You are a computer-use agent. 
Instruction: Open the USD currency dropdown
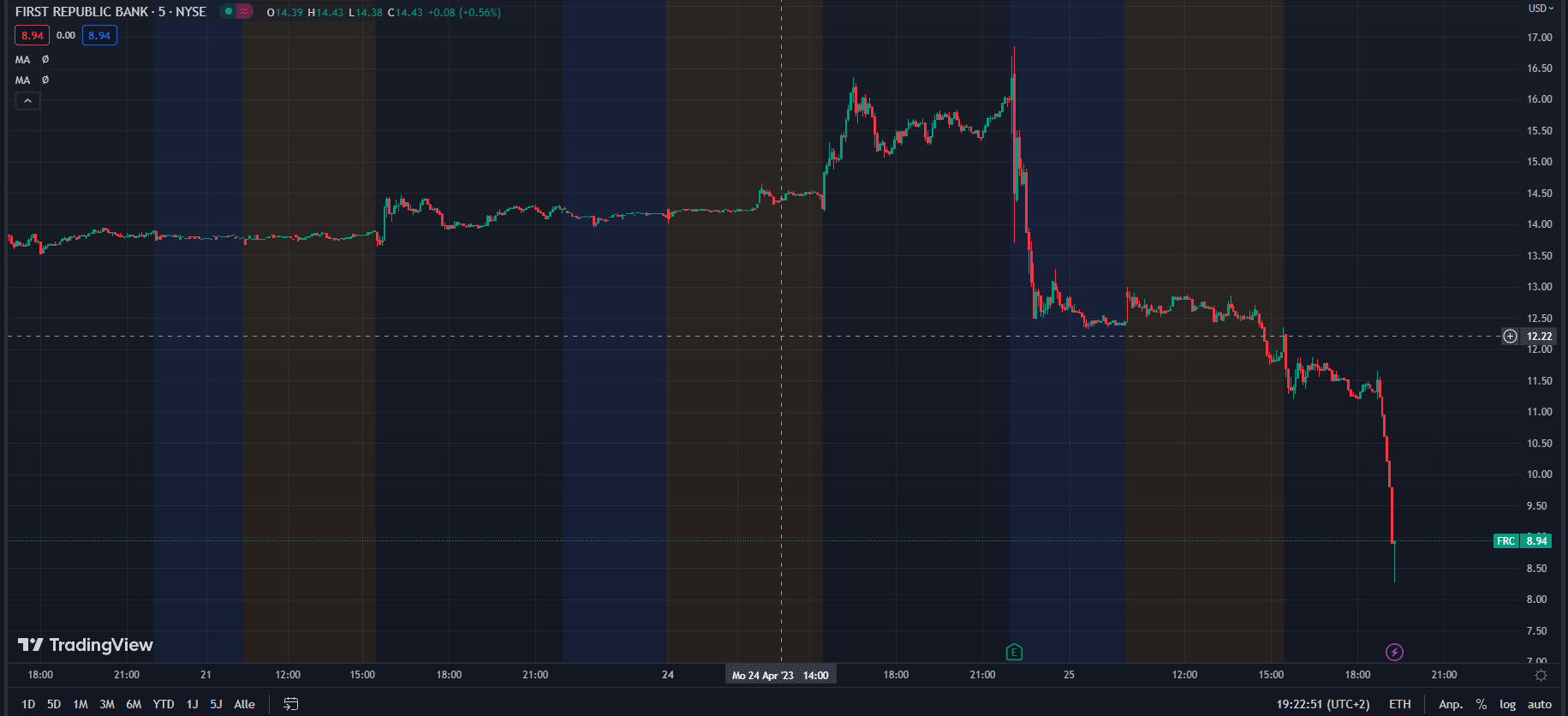click(1541, 9)
